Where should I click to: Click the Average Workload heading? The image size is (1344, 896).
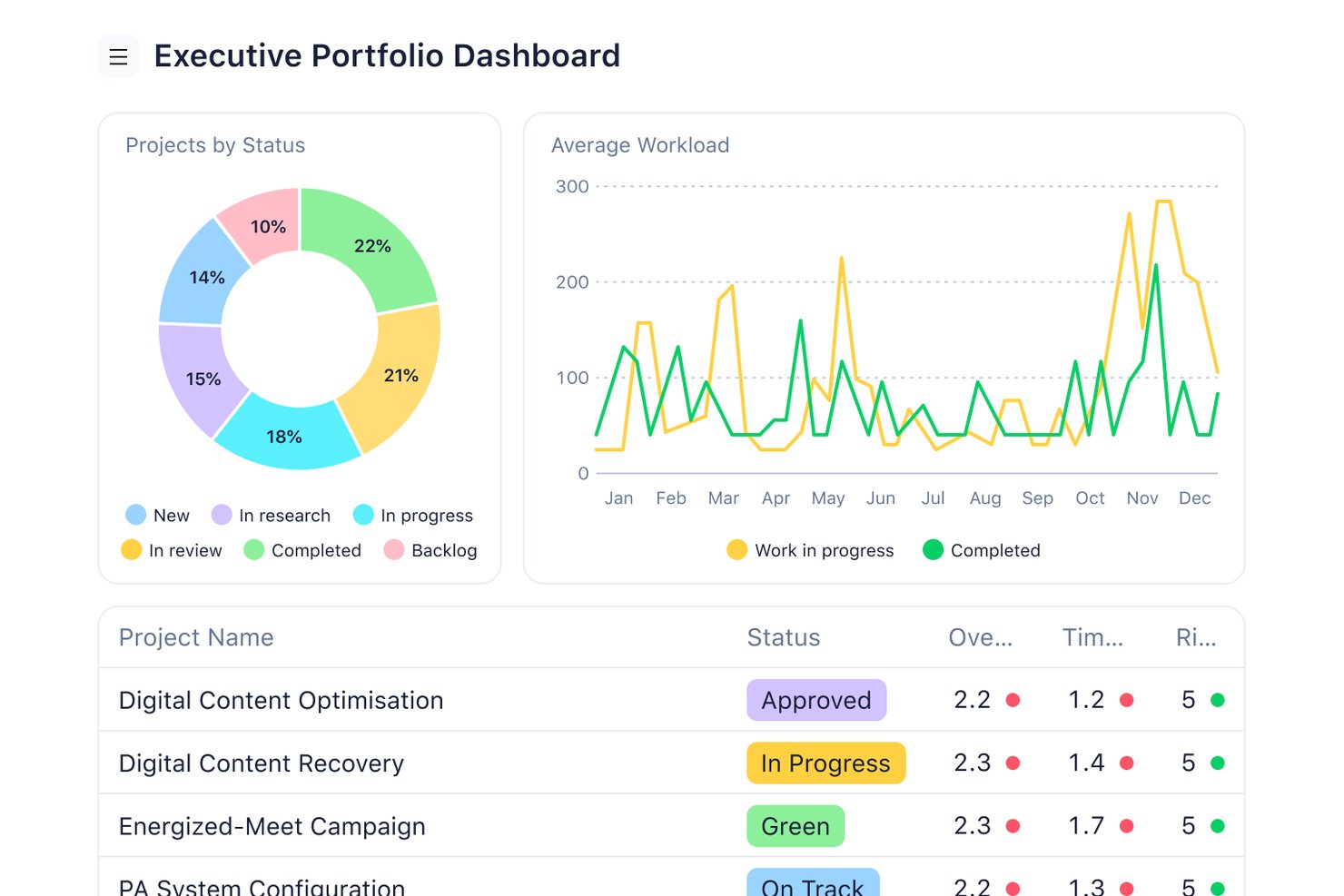point(640,145)
